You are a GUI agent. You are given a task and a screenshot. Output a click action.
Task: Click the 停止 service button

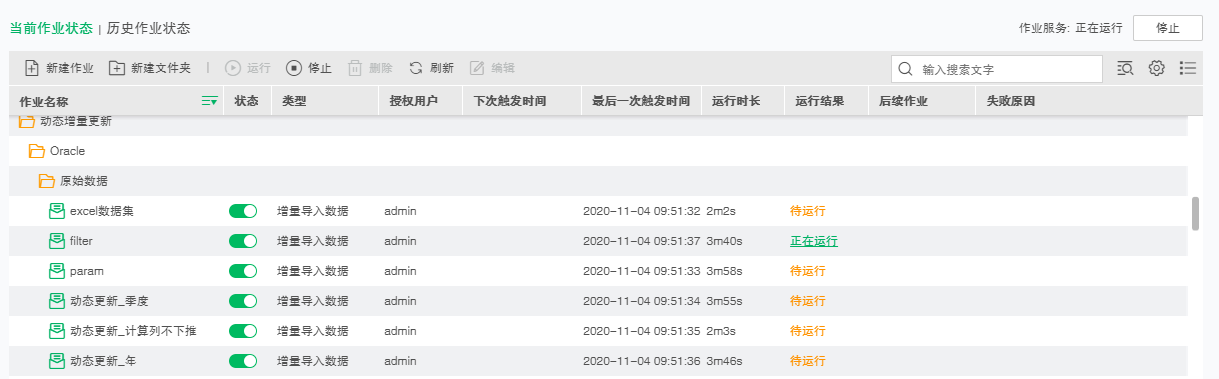pos(1168,28)
